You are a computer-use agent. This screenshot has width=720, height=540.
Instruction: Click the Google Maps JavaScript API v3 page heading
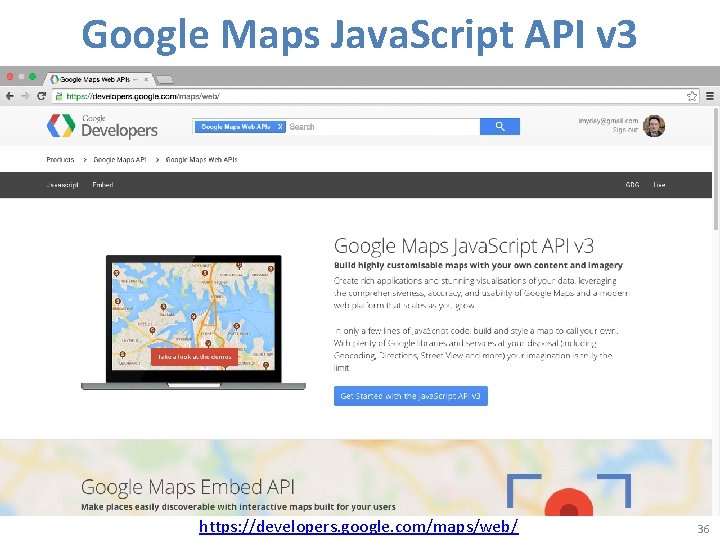pyautogui.click(x=464, y=246)
